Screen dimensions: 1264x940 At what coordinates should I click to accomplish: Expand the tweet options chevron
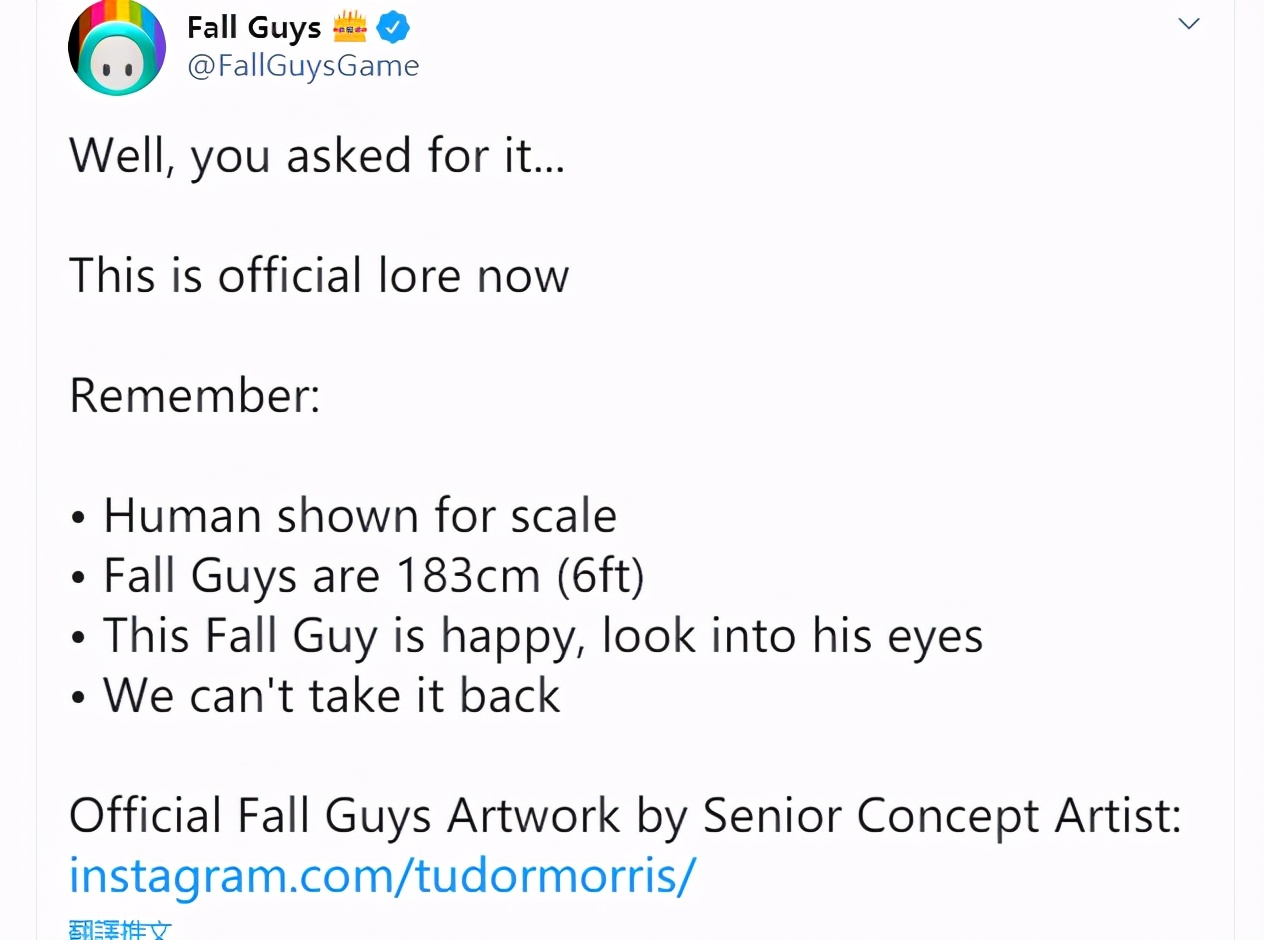click(x=1189, y=24)
